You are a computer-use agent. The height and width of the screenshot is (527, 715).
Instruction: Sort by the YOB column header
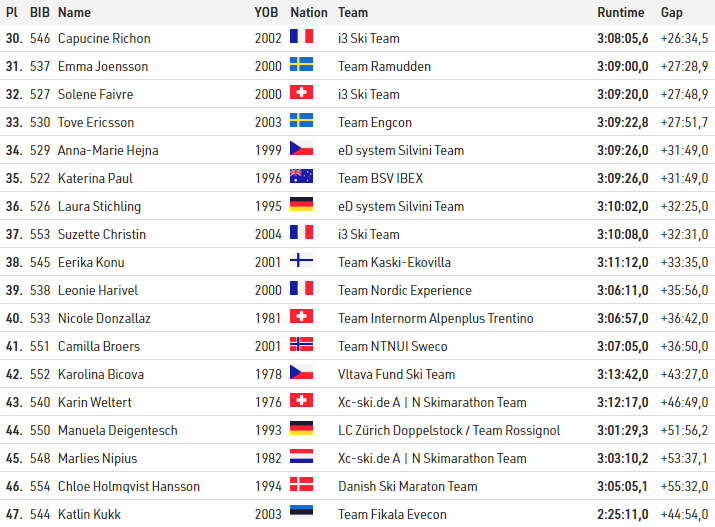click(266, 13)
